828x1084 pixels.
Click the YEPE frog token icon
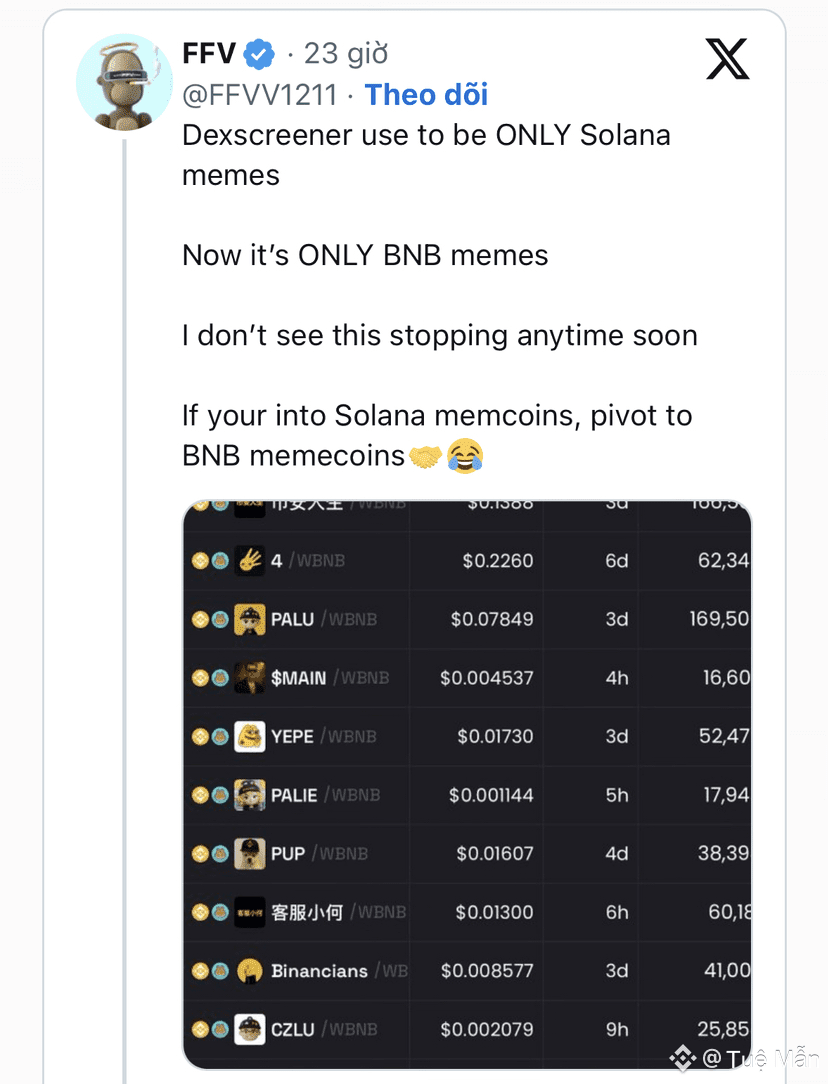[x=249, y=736]
